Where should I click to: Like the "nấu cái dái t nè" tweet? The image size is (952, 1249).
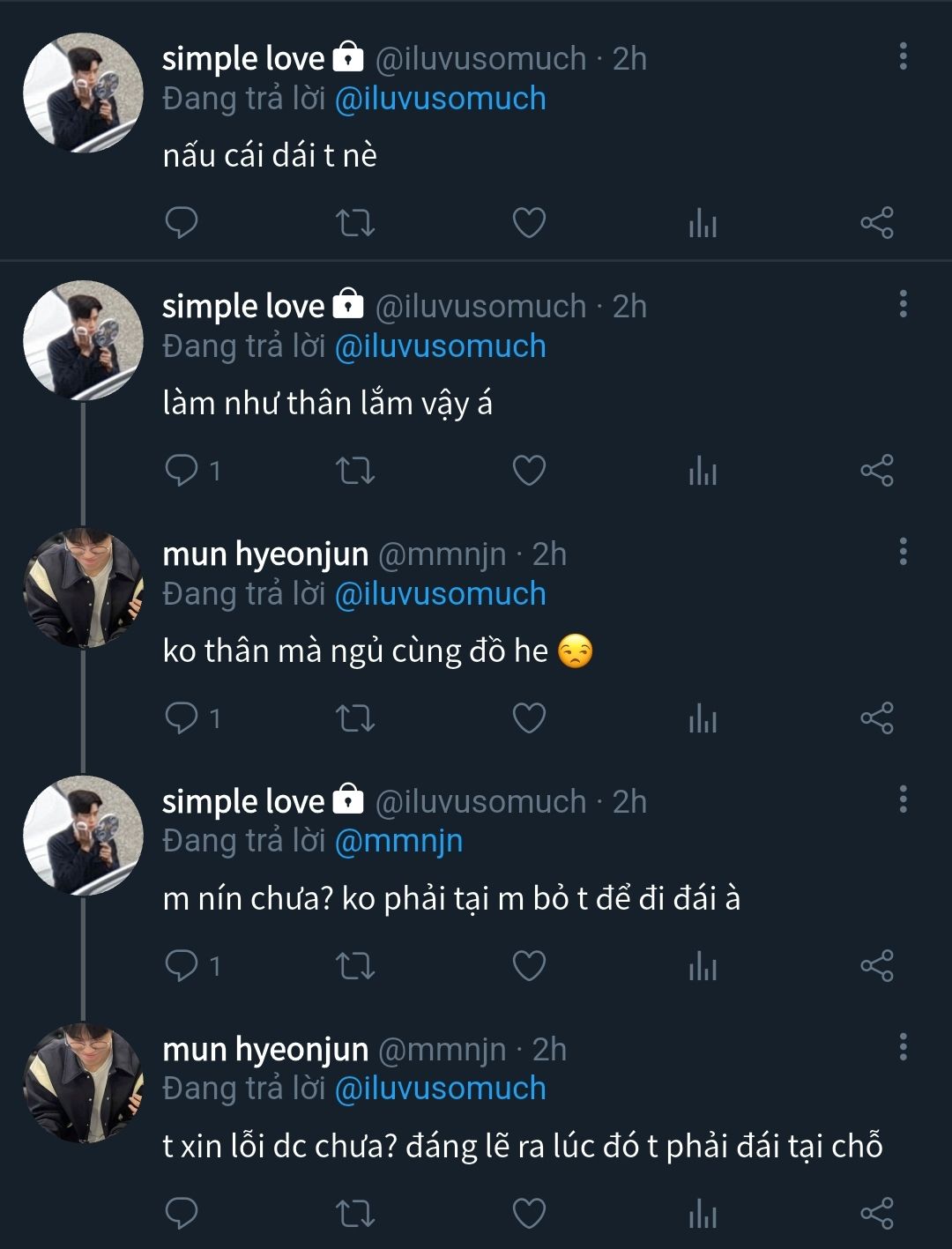[x=529, y=222]
